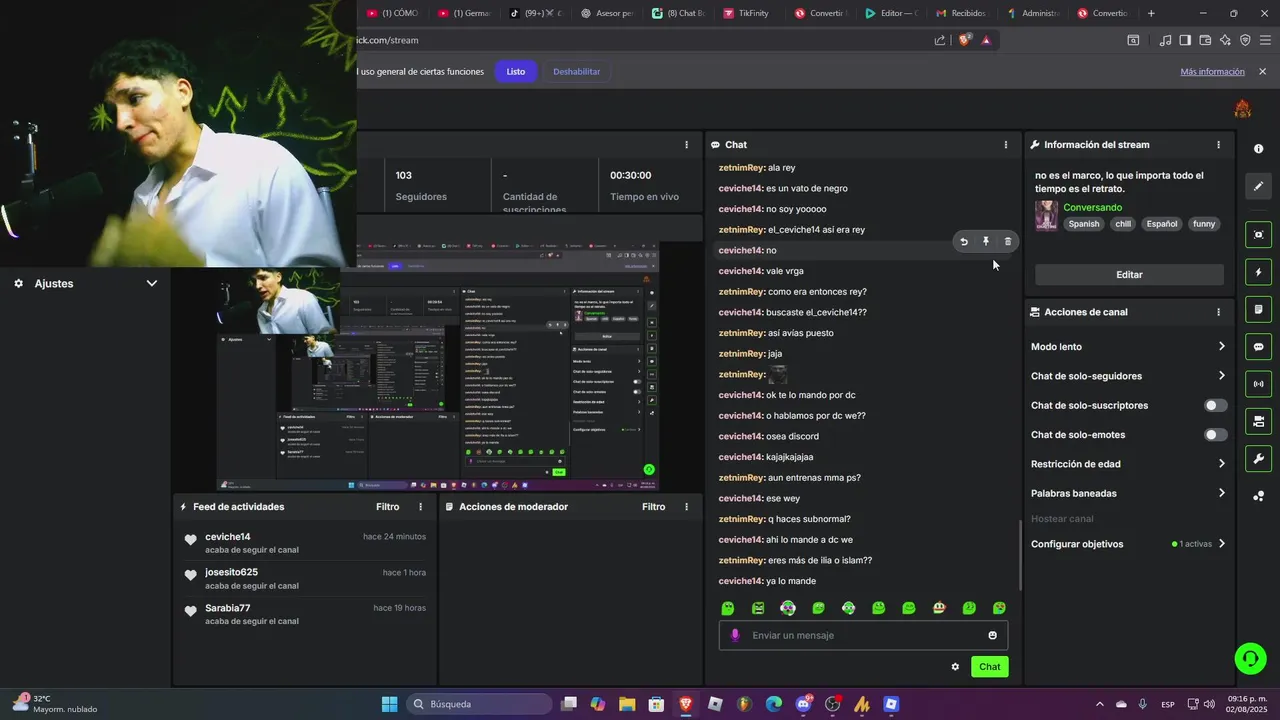The width and height of the screenshot is (1280, 720).
Task: Click Filtro in Acciones de moderador
Action: (x=653, y=507)
